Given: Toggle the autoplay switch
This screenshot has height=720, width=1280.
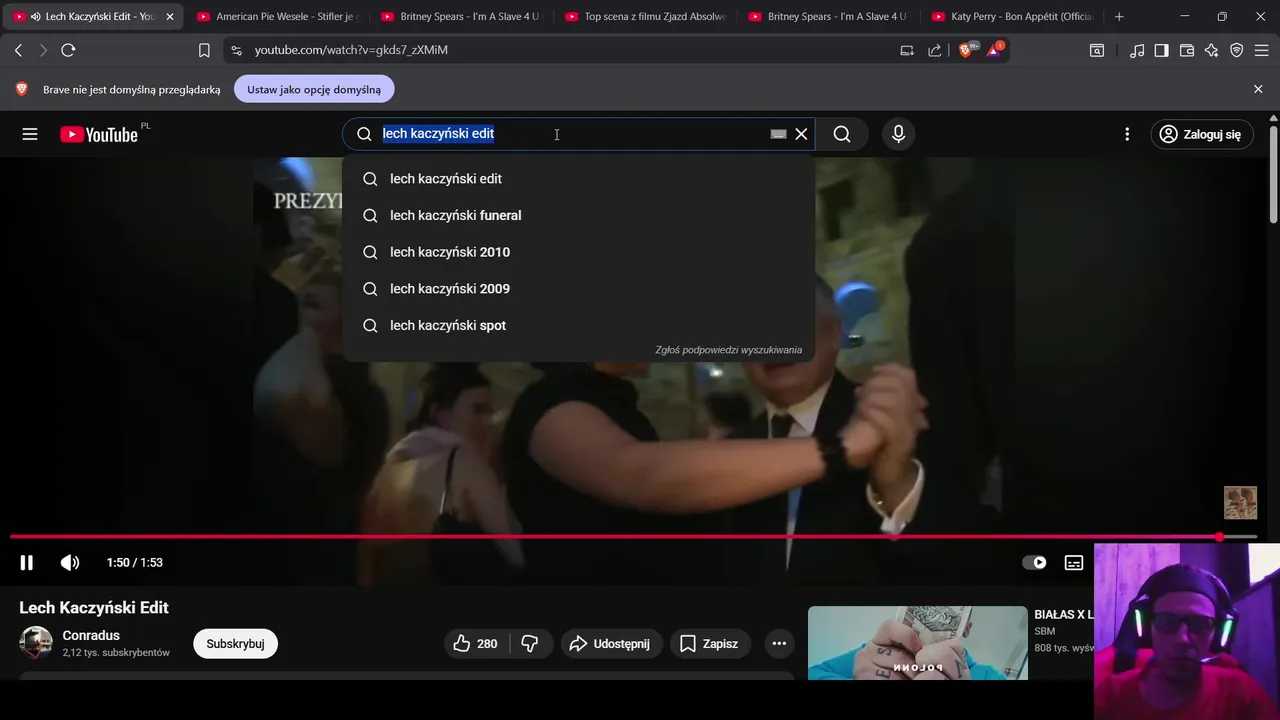Looking at the screenshot, I should click(x=1034, y=563).
